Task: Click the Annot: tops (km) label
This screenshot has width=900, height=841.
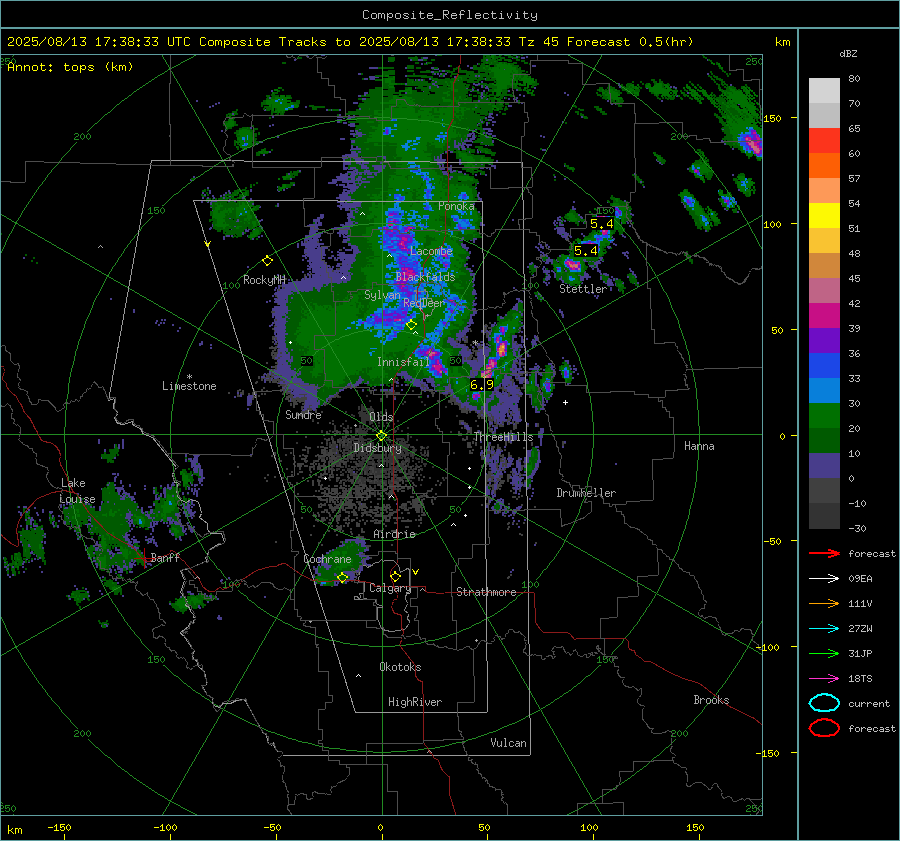Action: click(70, 67)
